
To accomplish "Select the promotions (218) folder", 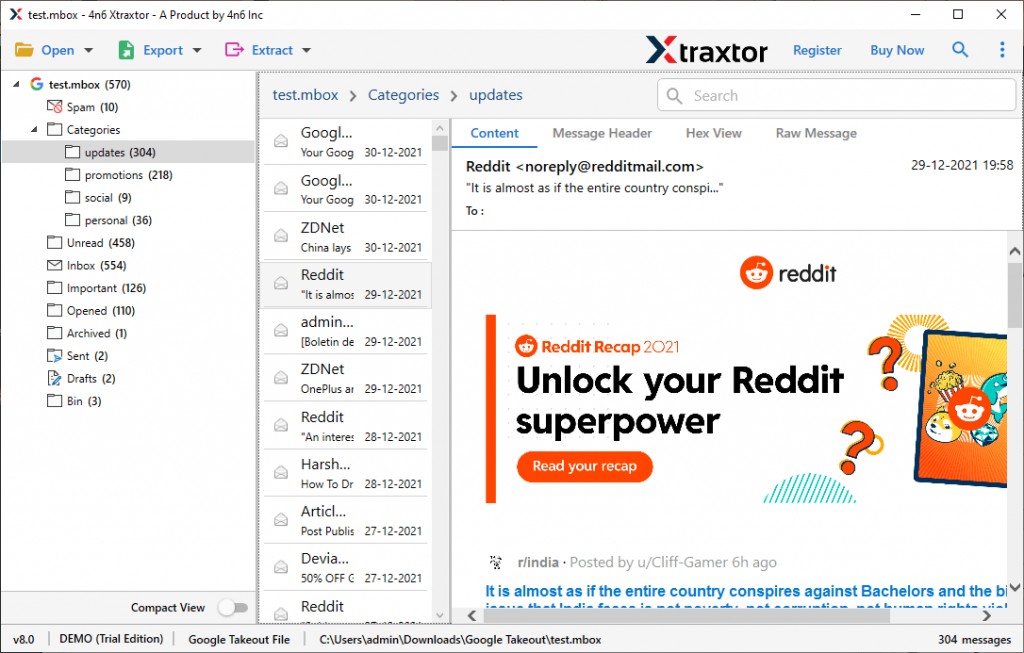I will [x=128, y=175].
